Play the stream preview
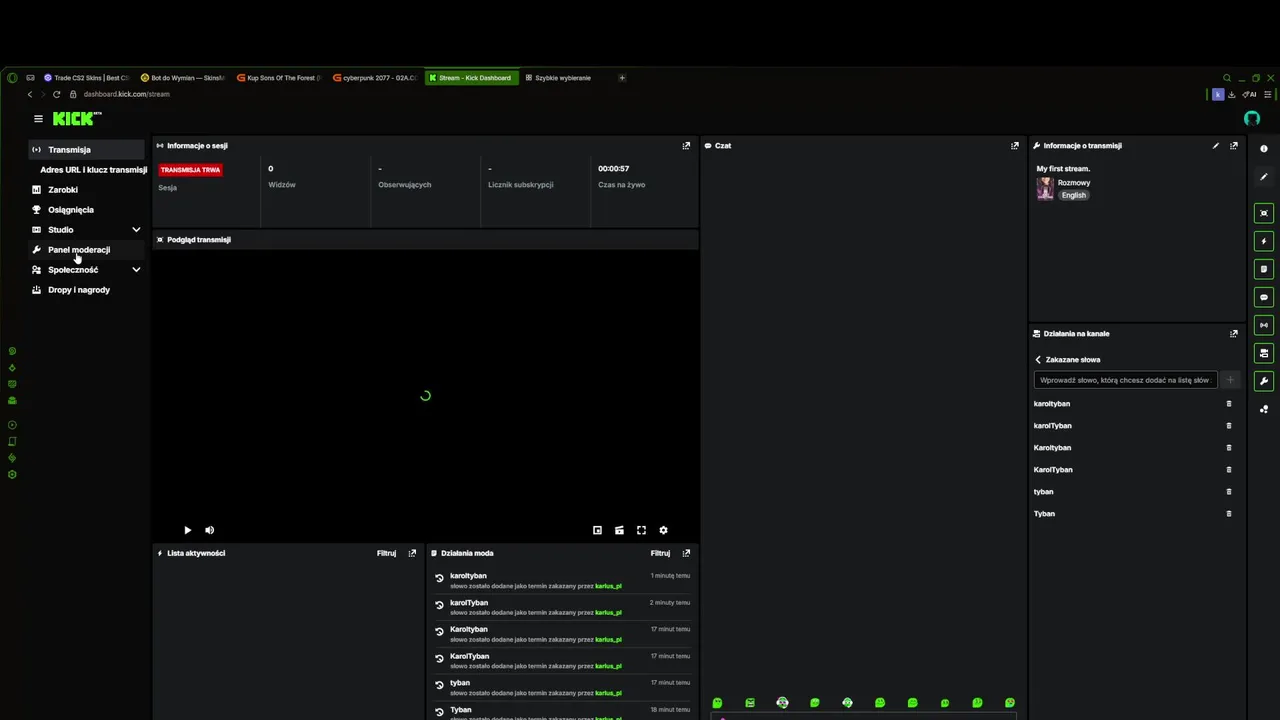Screen dimensions: 1280x720 pyautogui.click(x=187, y=531)
